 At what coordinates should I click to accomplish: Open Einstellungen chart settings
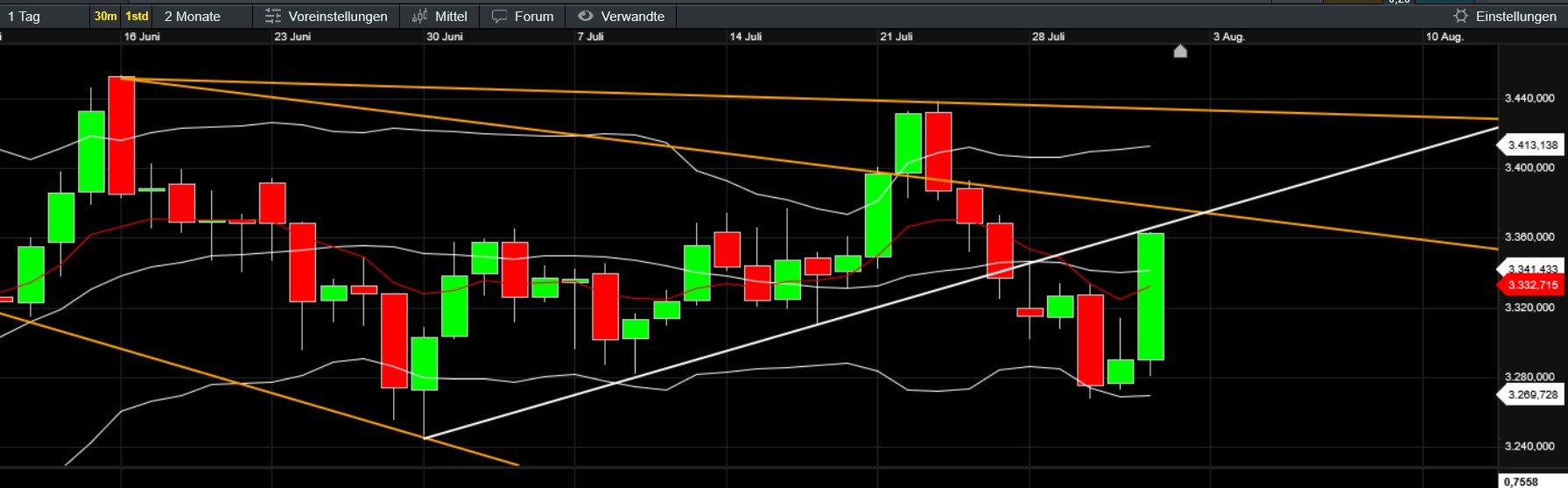[1506, 16]
